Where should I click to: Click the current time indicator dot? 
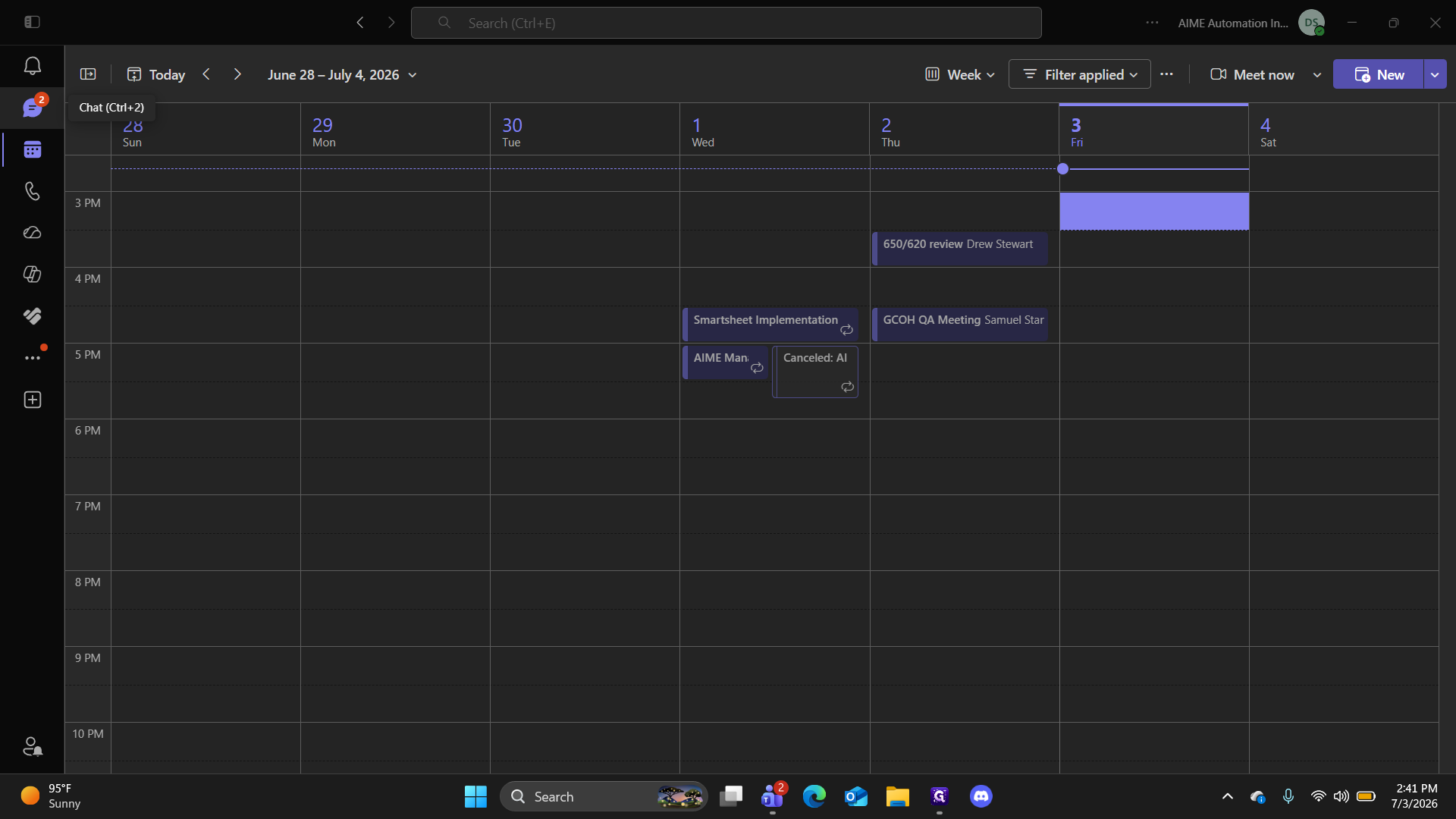click(1062, 168)
